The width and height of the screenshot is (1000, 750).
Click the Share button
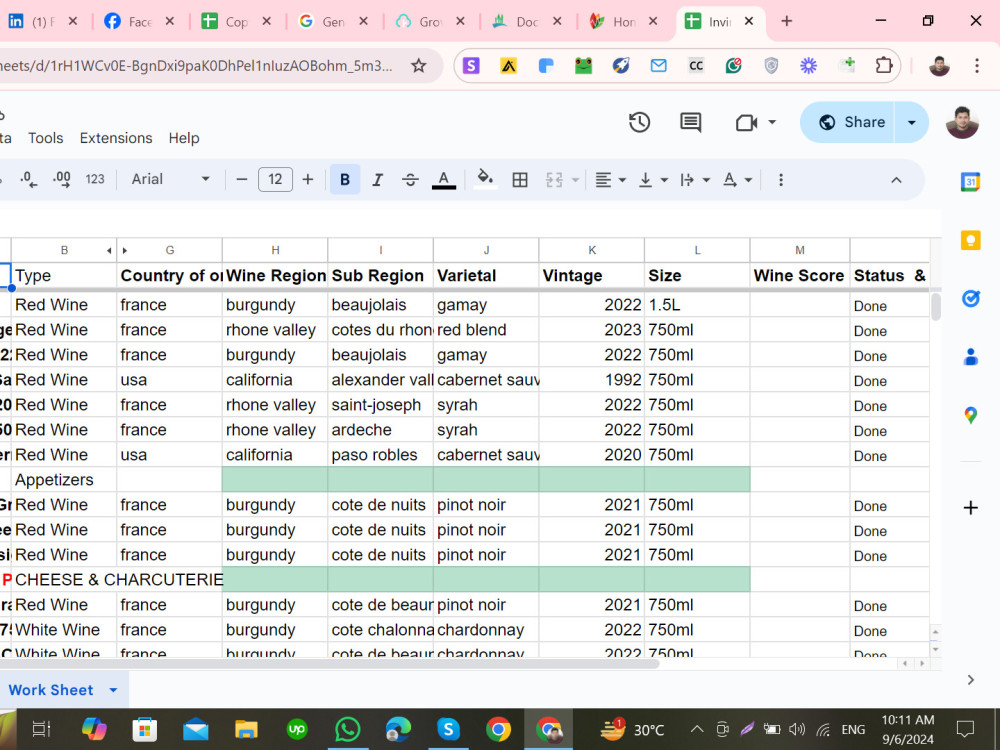848,122
